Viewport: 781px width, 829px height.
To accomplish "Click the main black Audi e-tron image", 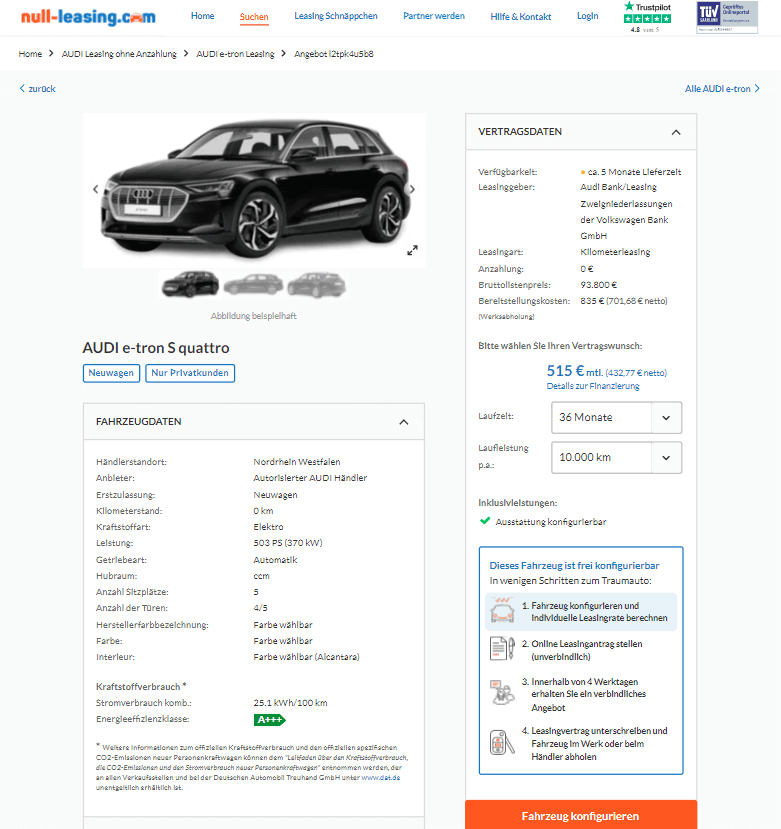I will point(254,190).
